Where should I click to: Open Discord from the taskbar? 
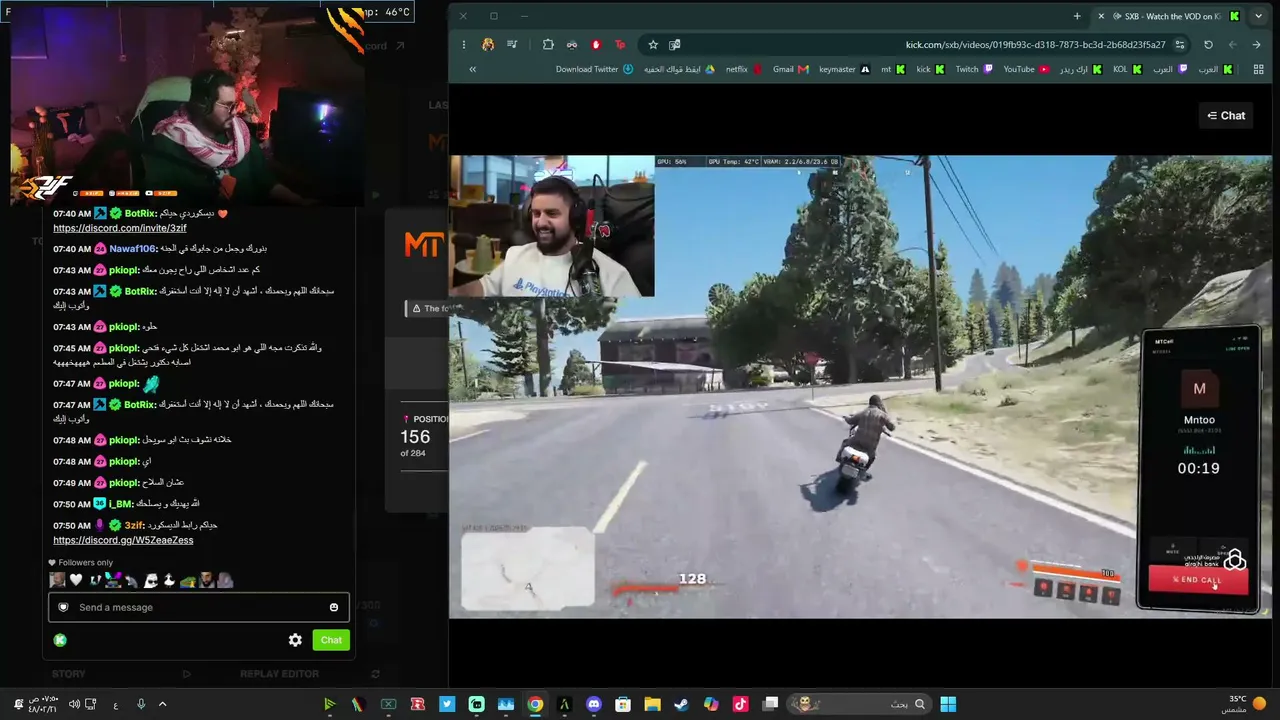pyautogui.click(x=594, y=704)
